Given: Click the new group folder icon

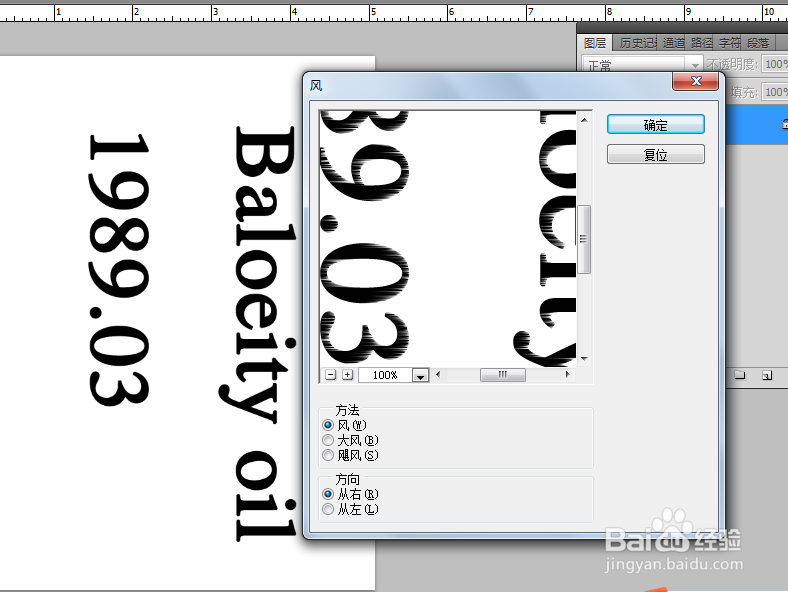Looking at the screenshot, I should tap(739, 375).
